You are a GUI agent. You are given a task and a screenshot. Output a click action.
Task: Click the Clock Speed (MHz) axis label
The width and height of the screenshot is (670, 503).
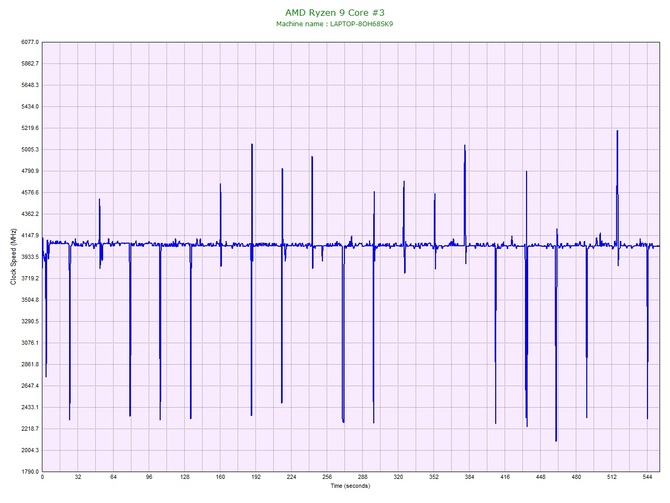tap(13, 257)
